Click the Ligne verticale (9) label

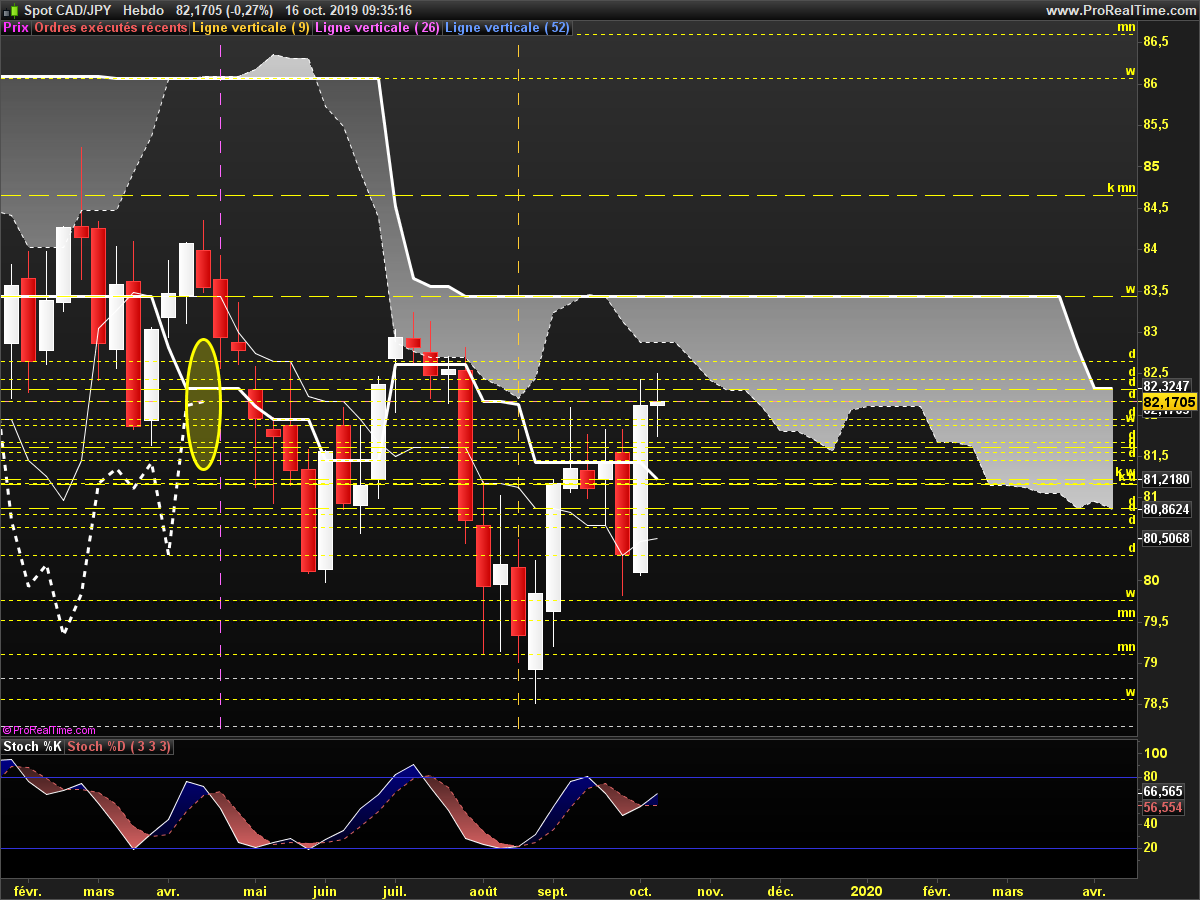click(251, 28)
